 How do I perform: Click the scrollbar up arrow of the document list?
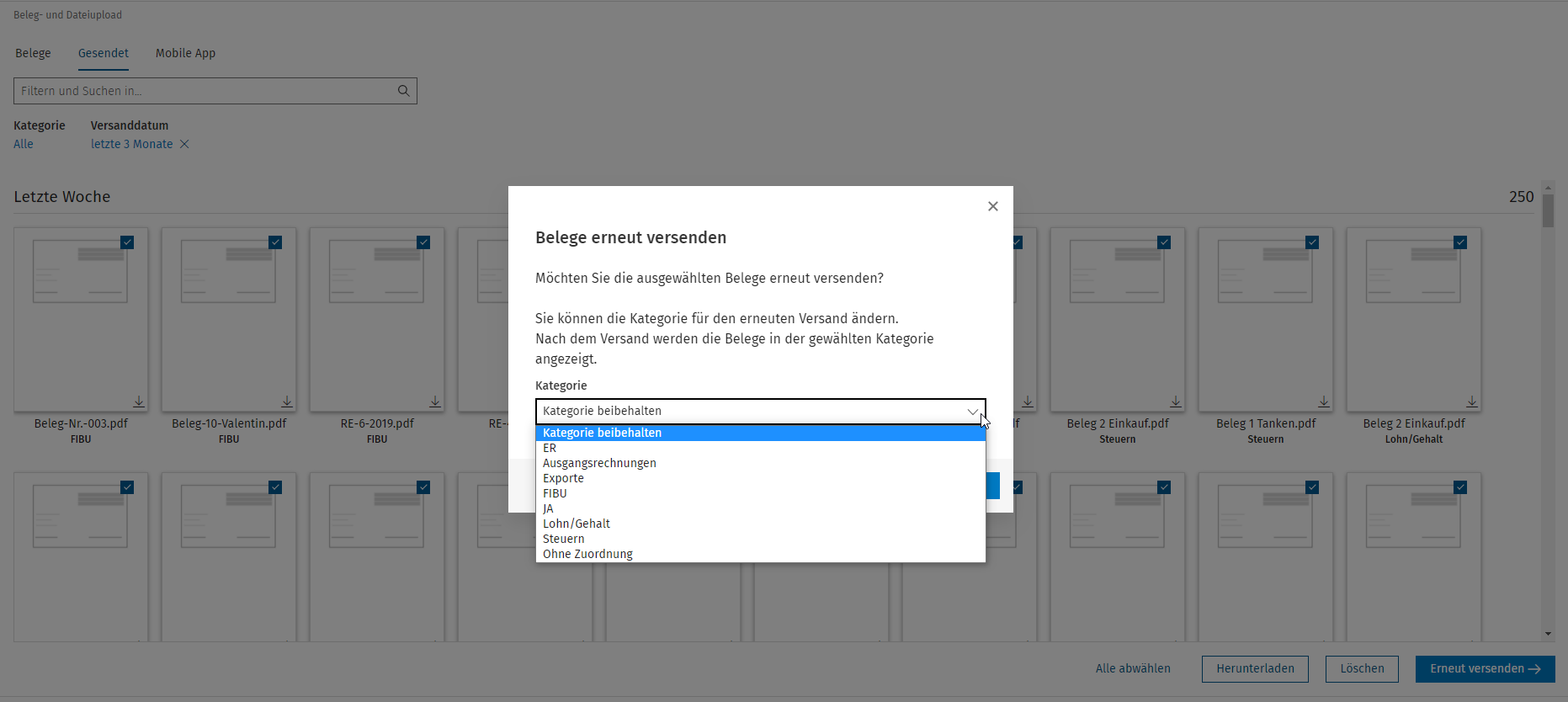pyautogui.click(x=1548, y=187)
